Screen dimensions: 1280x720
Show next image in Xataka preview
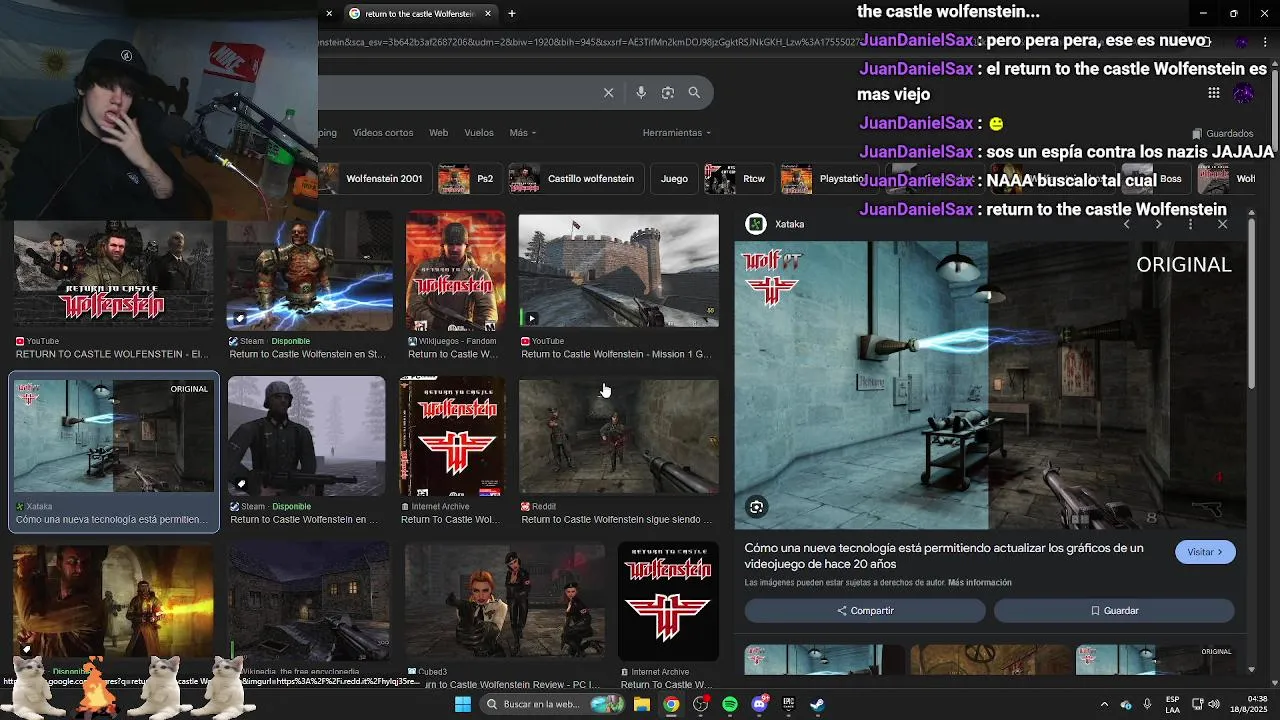pyautogui.click(x=1158, y=224)
